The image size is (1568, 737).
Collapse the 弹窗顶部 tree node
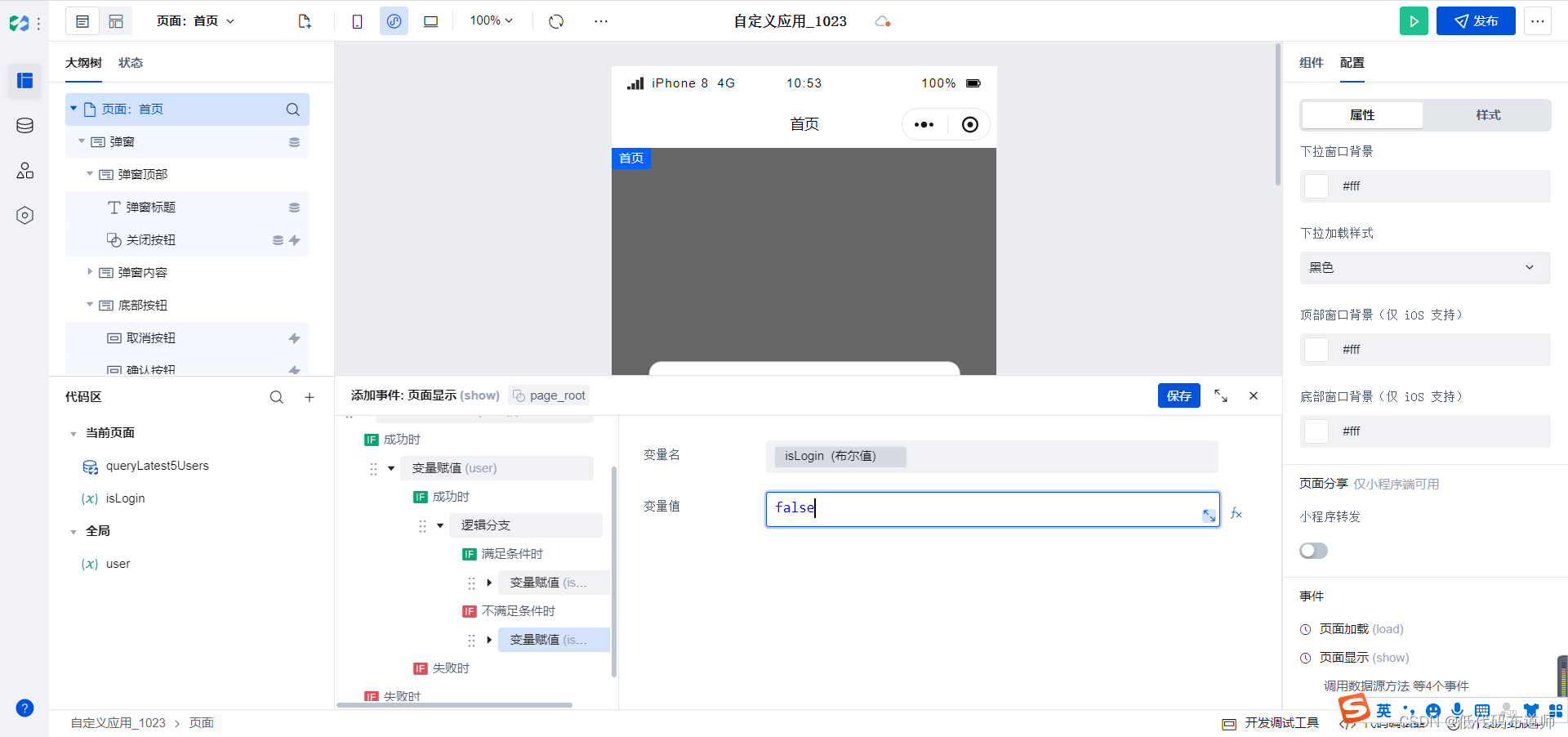(90, 174)
